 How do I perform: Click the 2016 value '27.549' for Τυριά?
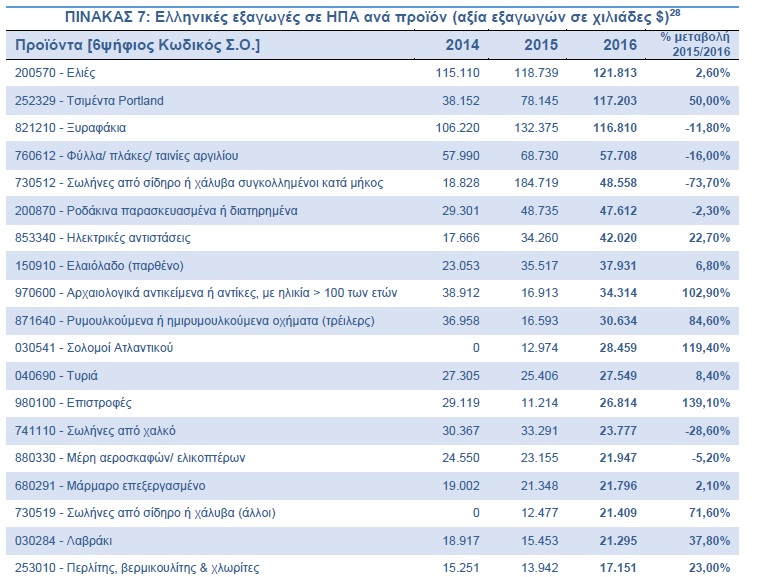point(618,376)
